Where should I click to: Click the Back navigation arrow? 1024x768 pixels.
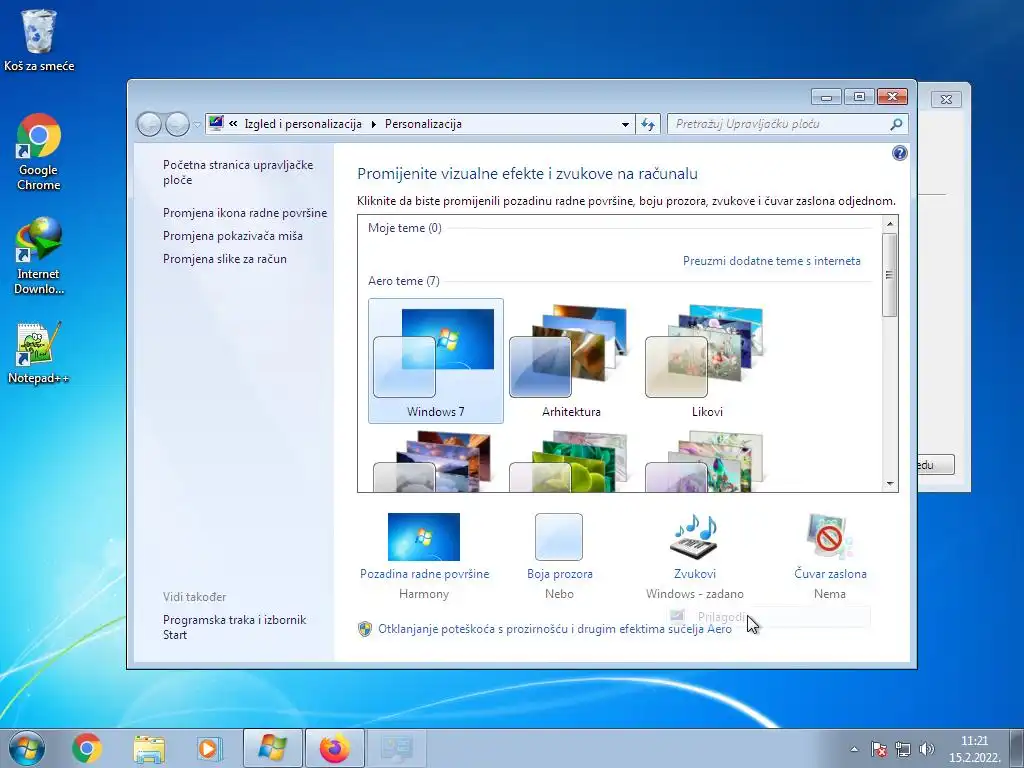[x=149, y=124]
